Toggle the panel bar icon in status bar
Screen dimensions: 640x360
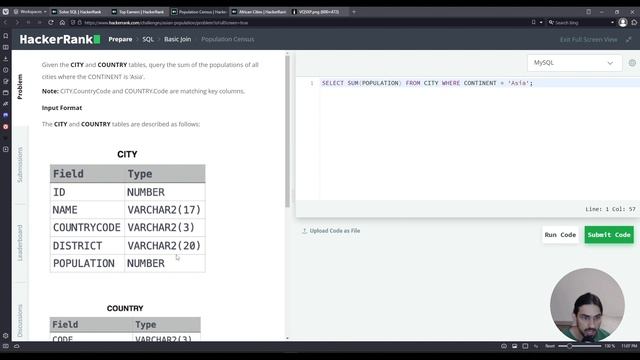tap(6, 346)
